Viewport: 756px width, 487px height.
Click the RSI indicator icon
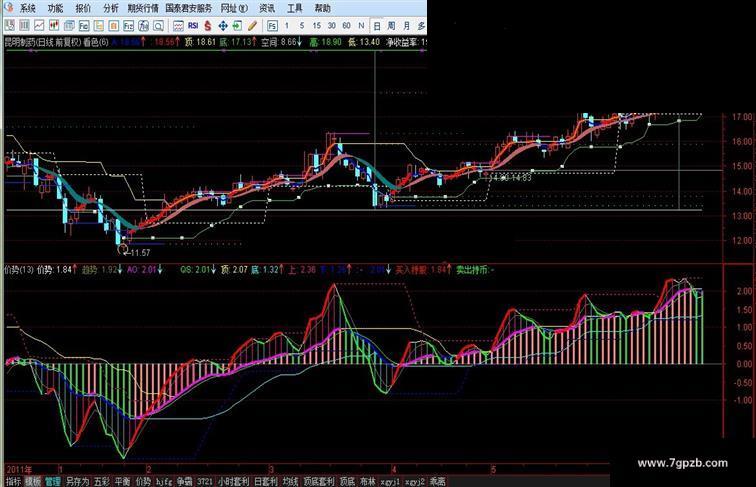pyautogui.click(x=193, y=26)
